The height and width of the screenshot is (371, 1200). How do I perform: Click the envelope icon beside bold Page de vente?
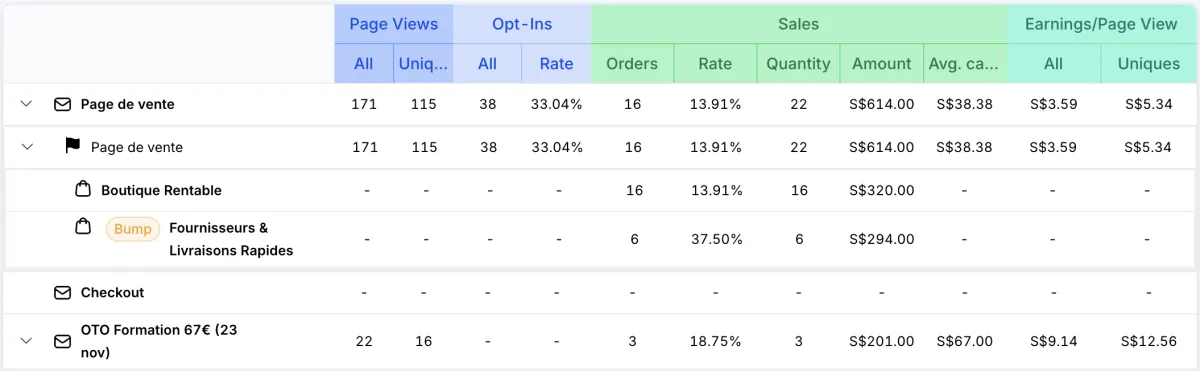tap(62, 104)
